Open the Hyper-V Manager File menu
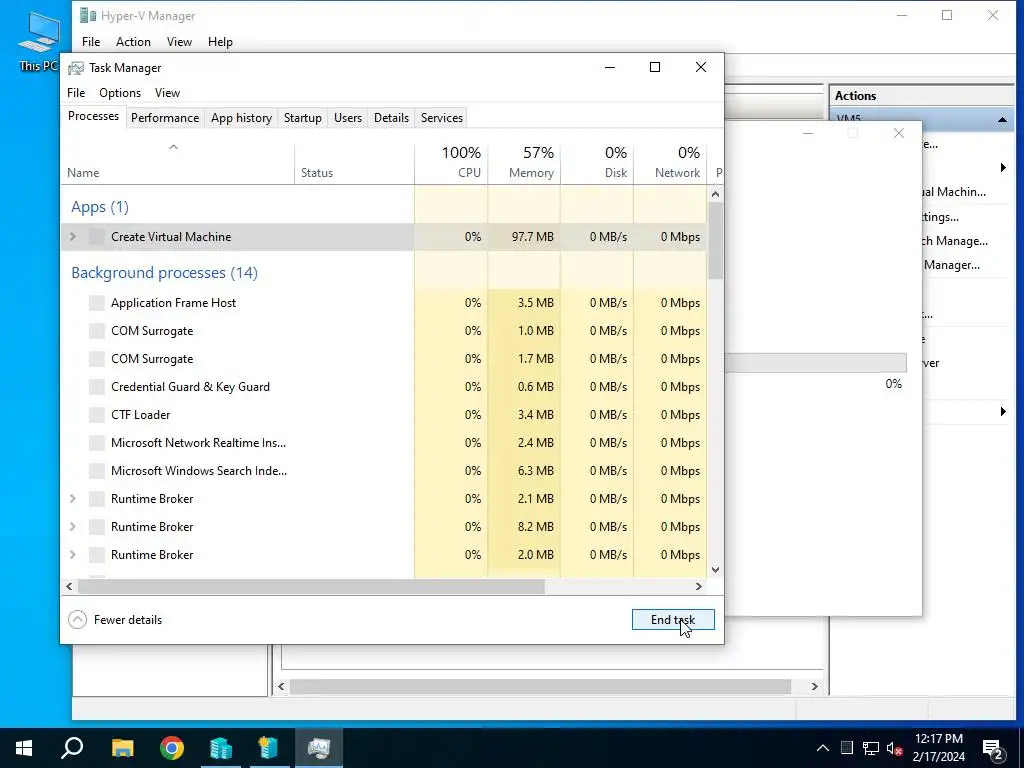The image size is (1024, 768). pyautogui.click(x=91, y=42)
